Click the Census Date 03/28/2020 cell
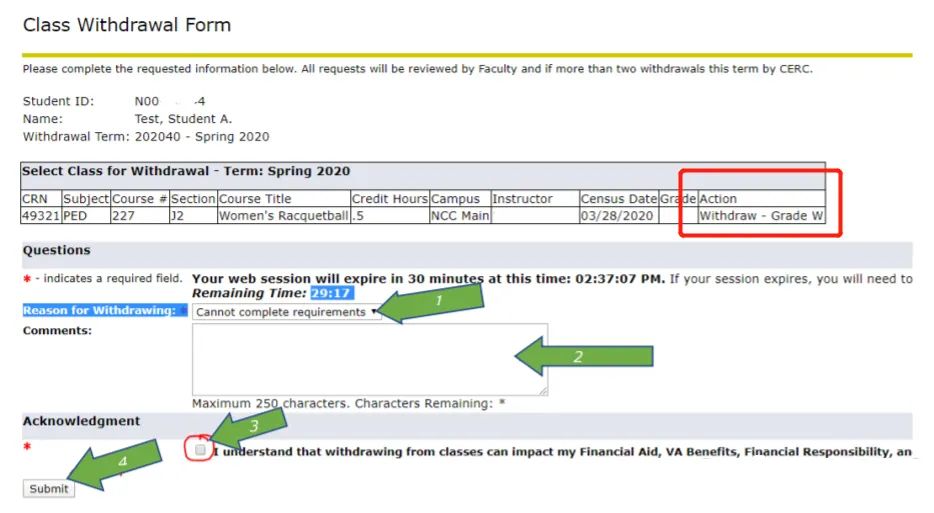The image size is (934, 513). point(617,216)
